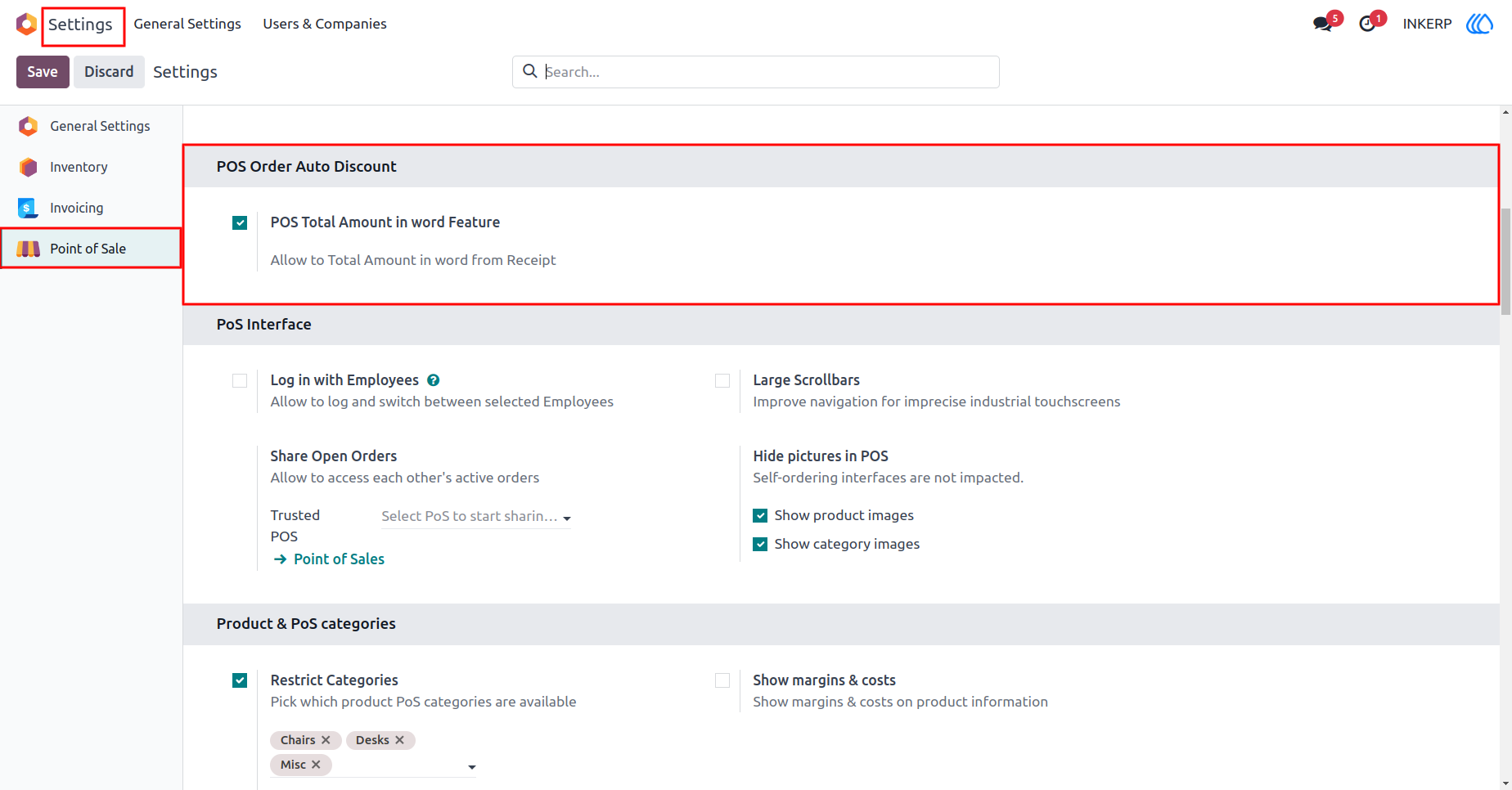Open the Users & Companies menu

click(325, 24)
